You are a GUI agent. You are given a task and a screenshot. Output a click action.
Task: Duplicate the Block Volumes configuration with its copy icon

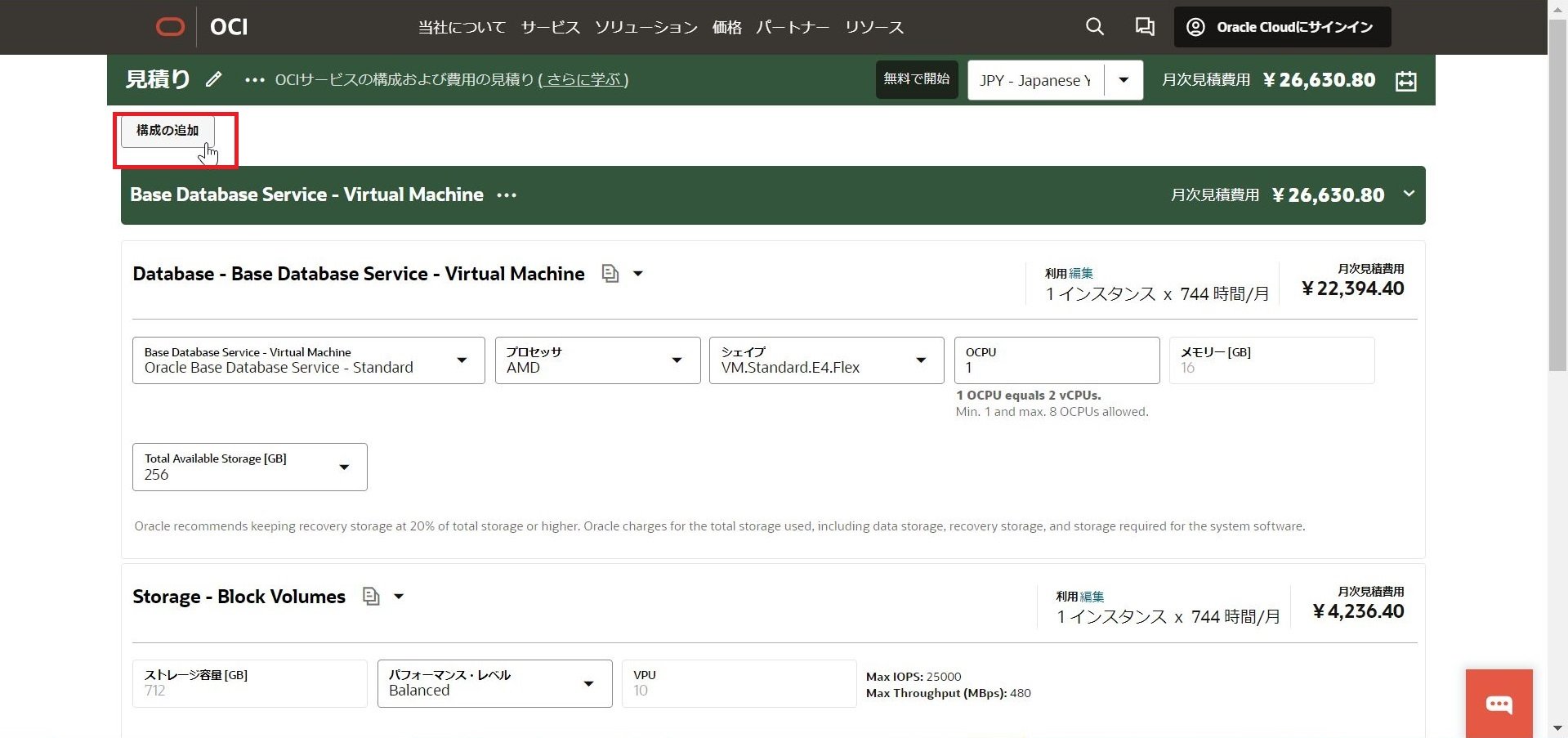369,597
